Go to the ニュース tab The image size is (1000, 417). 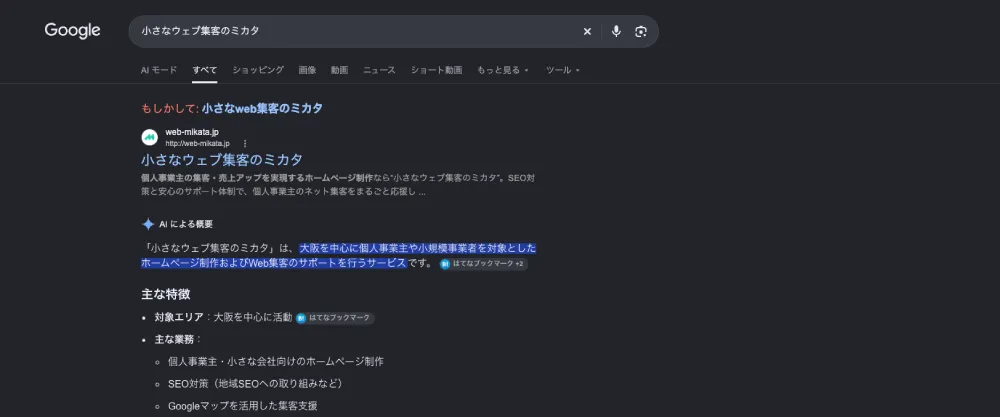(379, 70)
